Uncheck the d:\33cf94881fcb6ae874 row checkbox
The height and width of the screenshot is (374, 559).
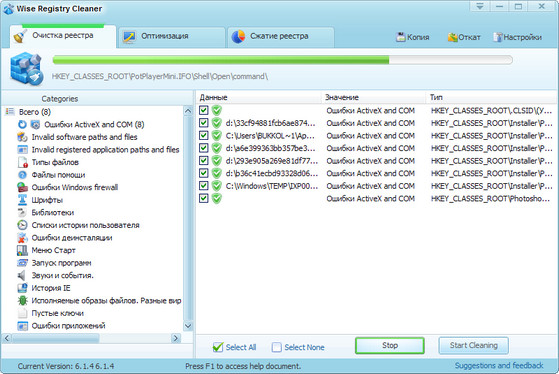204,123
